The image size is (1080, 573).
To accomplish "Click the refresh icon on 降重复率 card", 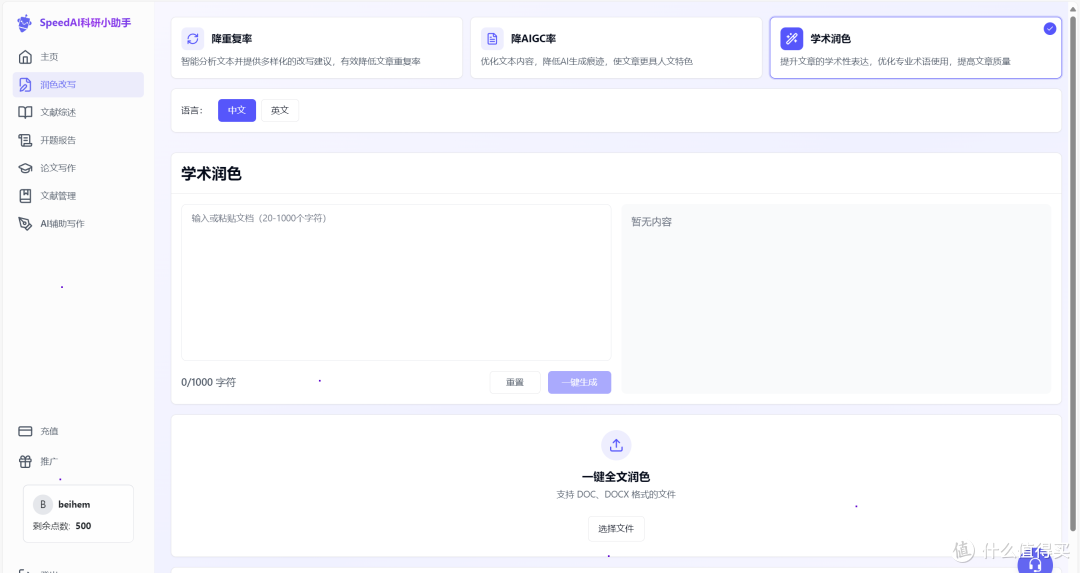I will (x=193, y=39).
